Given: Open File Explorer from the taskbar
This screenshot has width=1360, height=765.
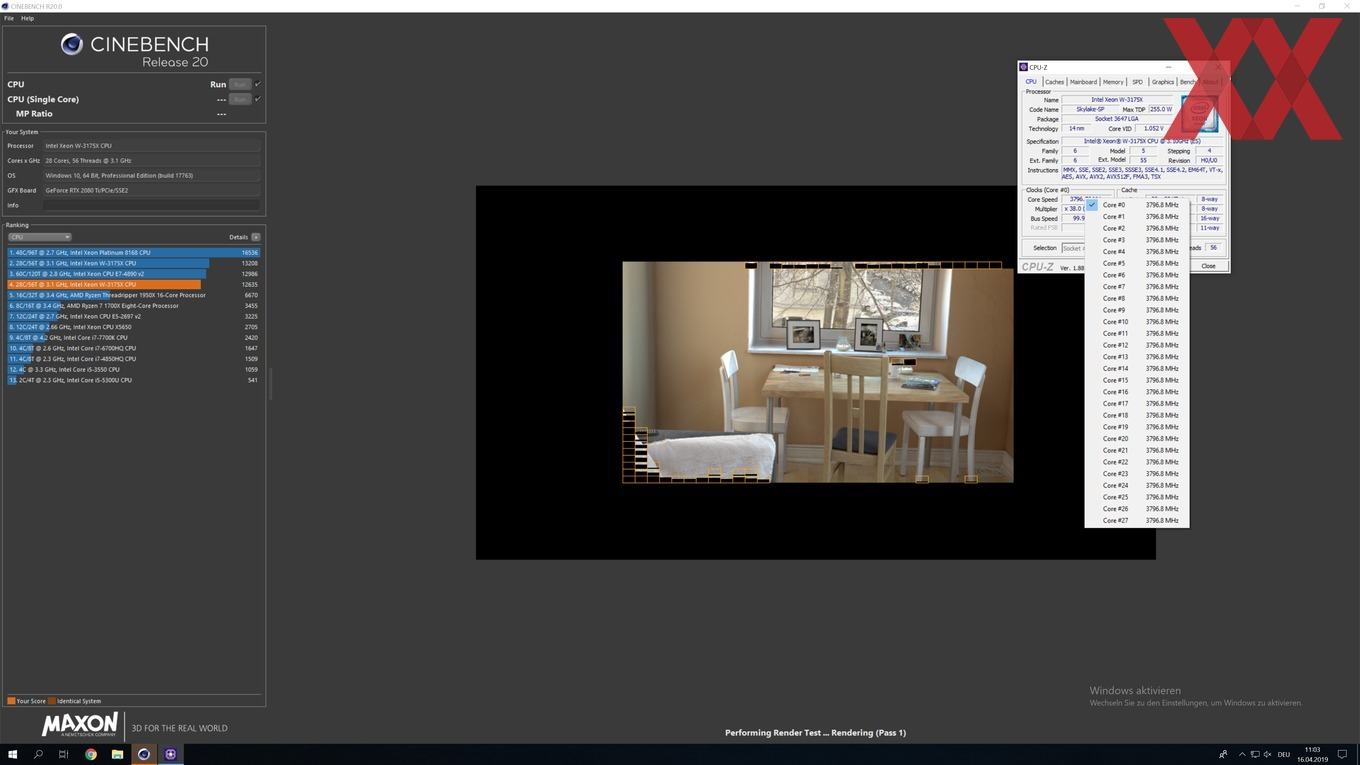Looking at the screenshot, I should (x=117, y=754).
